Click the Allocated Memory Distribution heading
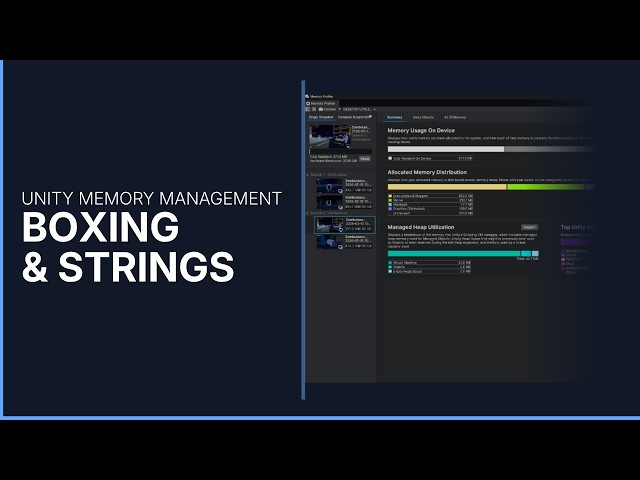 (x=427, y=172)
